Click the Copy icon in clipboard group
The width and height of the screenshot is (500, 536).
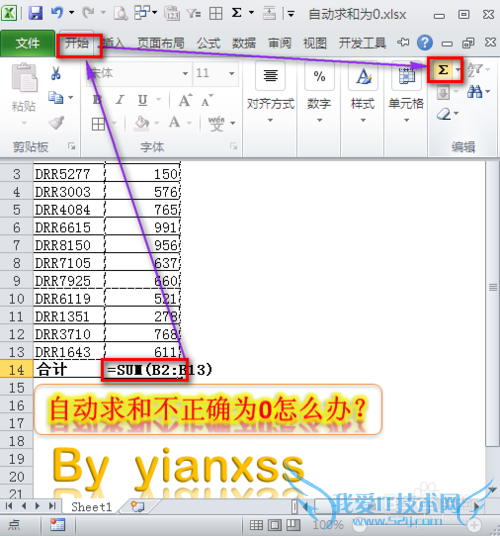[55, 97]
